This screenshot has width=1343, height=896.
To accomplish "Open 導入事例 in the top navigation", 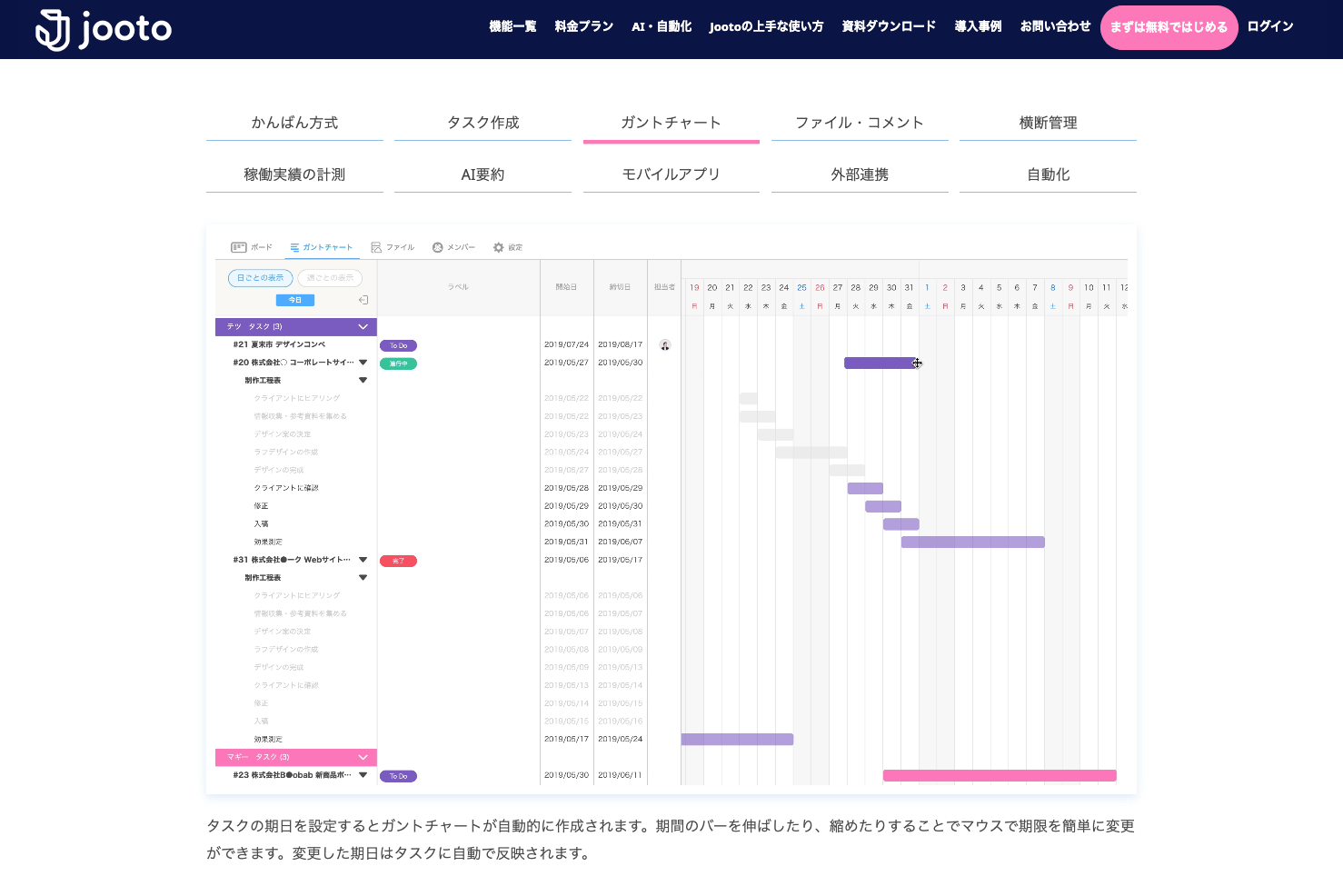I will coord(978,26).
